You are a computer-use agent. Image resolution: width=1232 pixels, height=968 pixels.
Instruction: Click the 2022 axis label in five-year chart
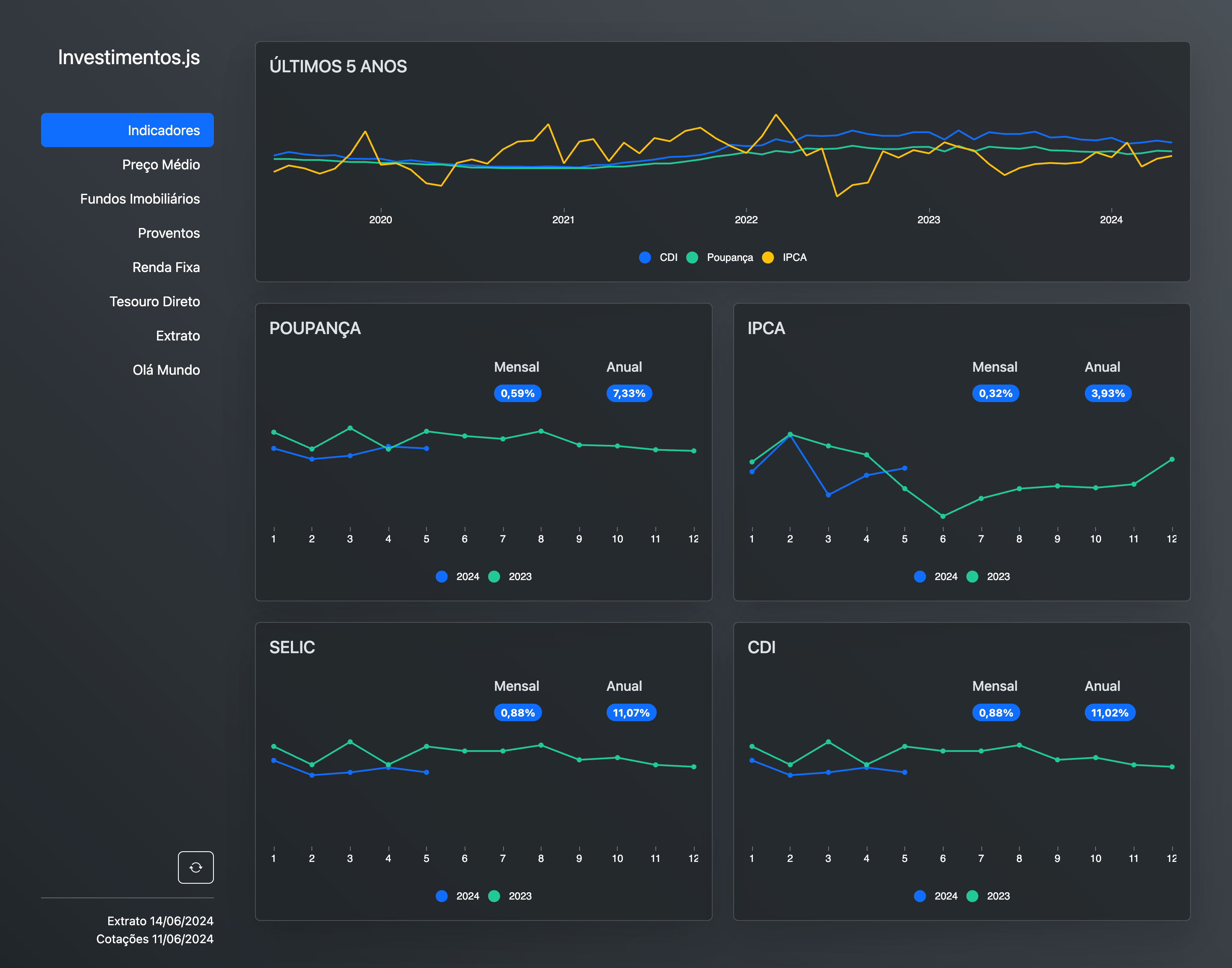tap(746, 219)
